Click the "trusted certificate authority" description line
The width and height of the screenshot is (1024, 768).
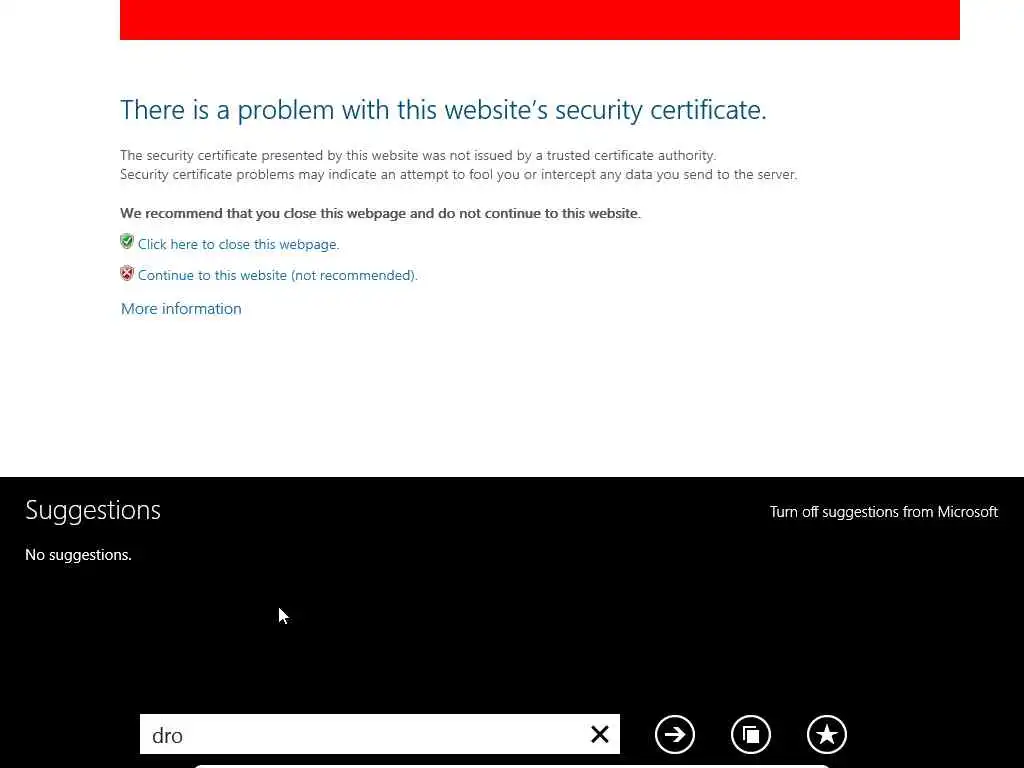(418, 155)
